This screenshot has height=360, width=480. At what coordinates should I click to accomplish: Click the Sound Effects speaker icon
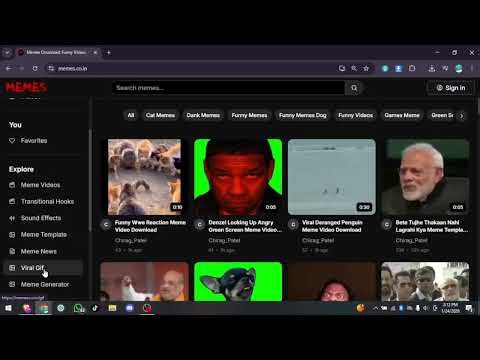[12, 218]
